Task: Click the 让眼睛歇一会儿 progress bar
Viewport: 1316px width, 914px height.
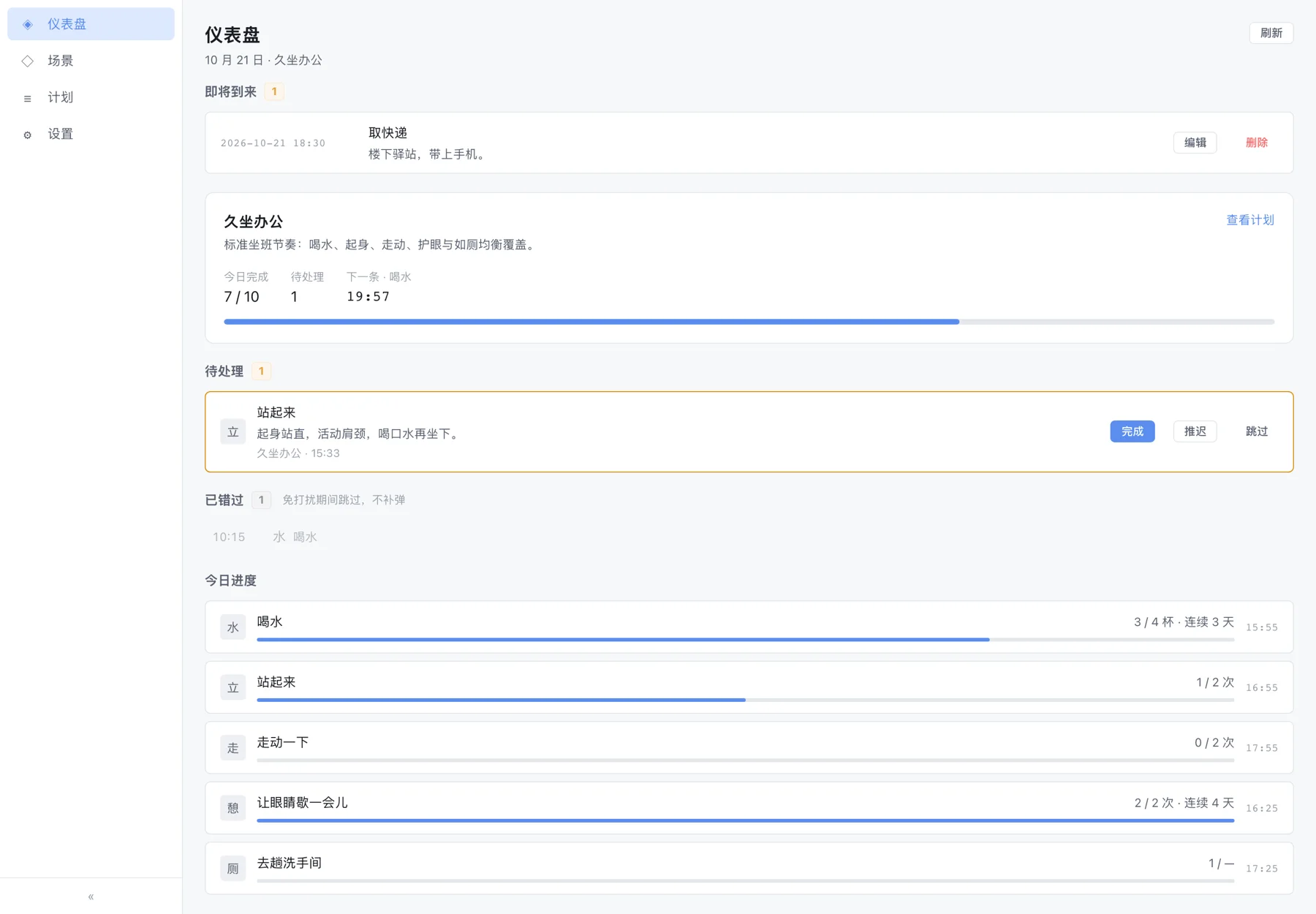Action: [x=746, y=820]
